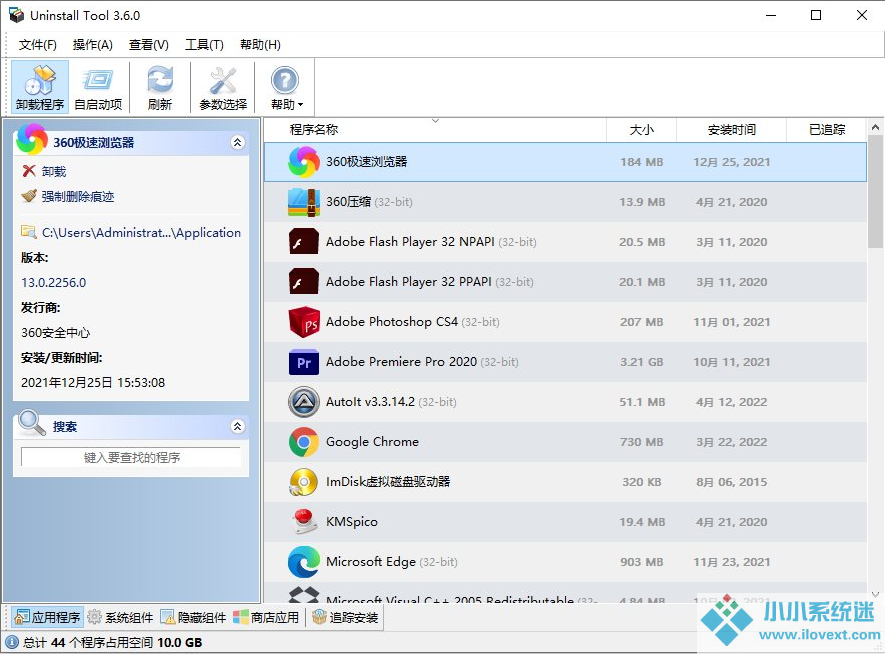Click the 刷新 refresh toolbar icon

(160, 87)
